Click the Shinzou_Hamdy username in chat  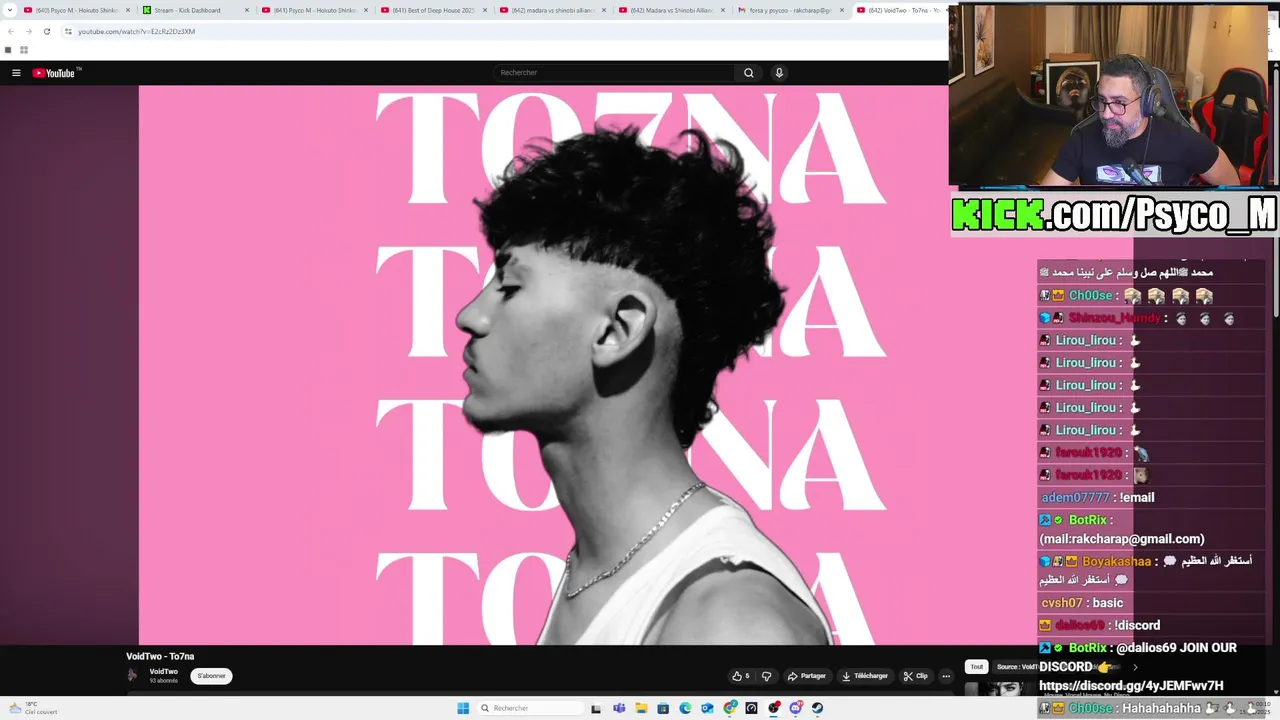click(1115, 318)
